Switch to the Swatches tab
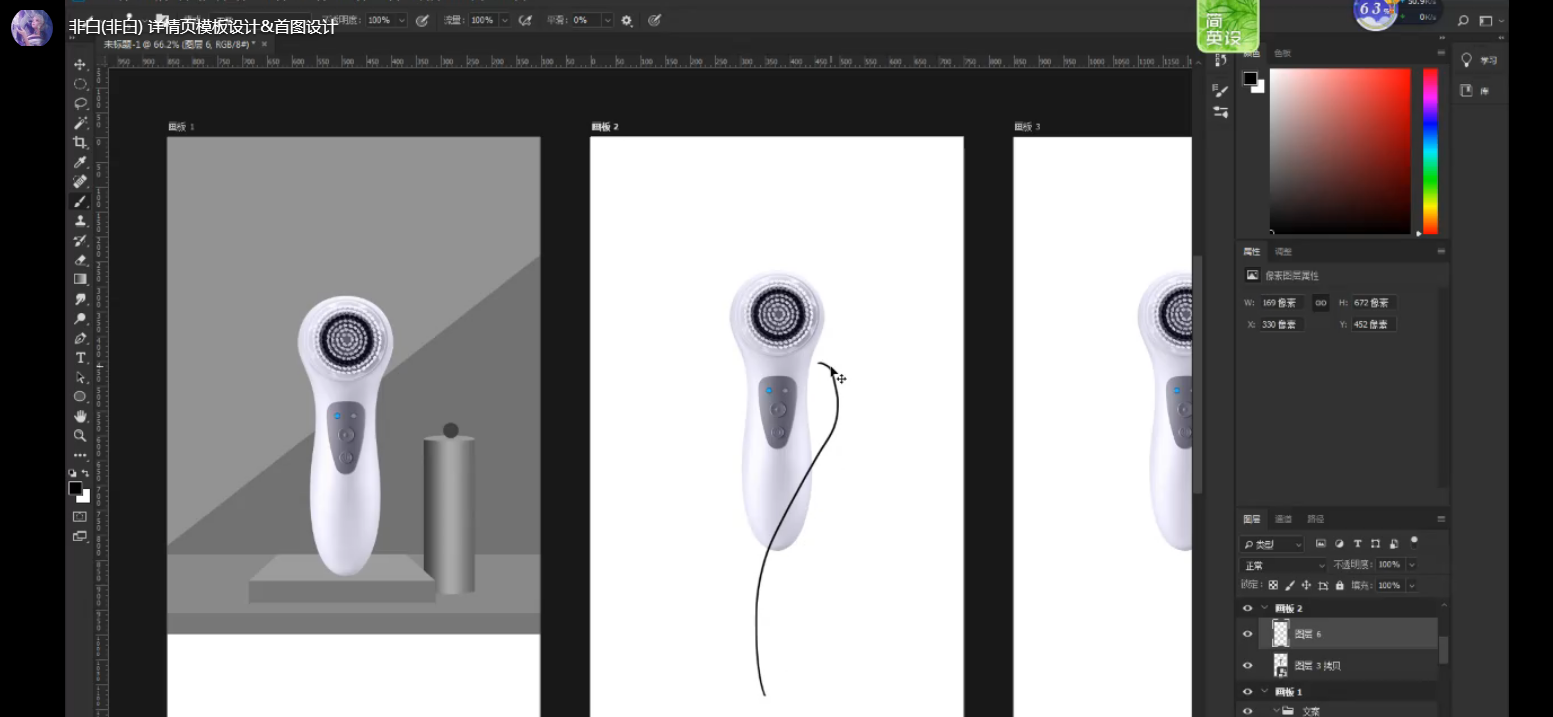Image resolution: width=1553 pixels, height=717 pixels. click(x=1283, y=53)
